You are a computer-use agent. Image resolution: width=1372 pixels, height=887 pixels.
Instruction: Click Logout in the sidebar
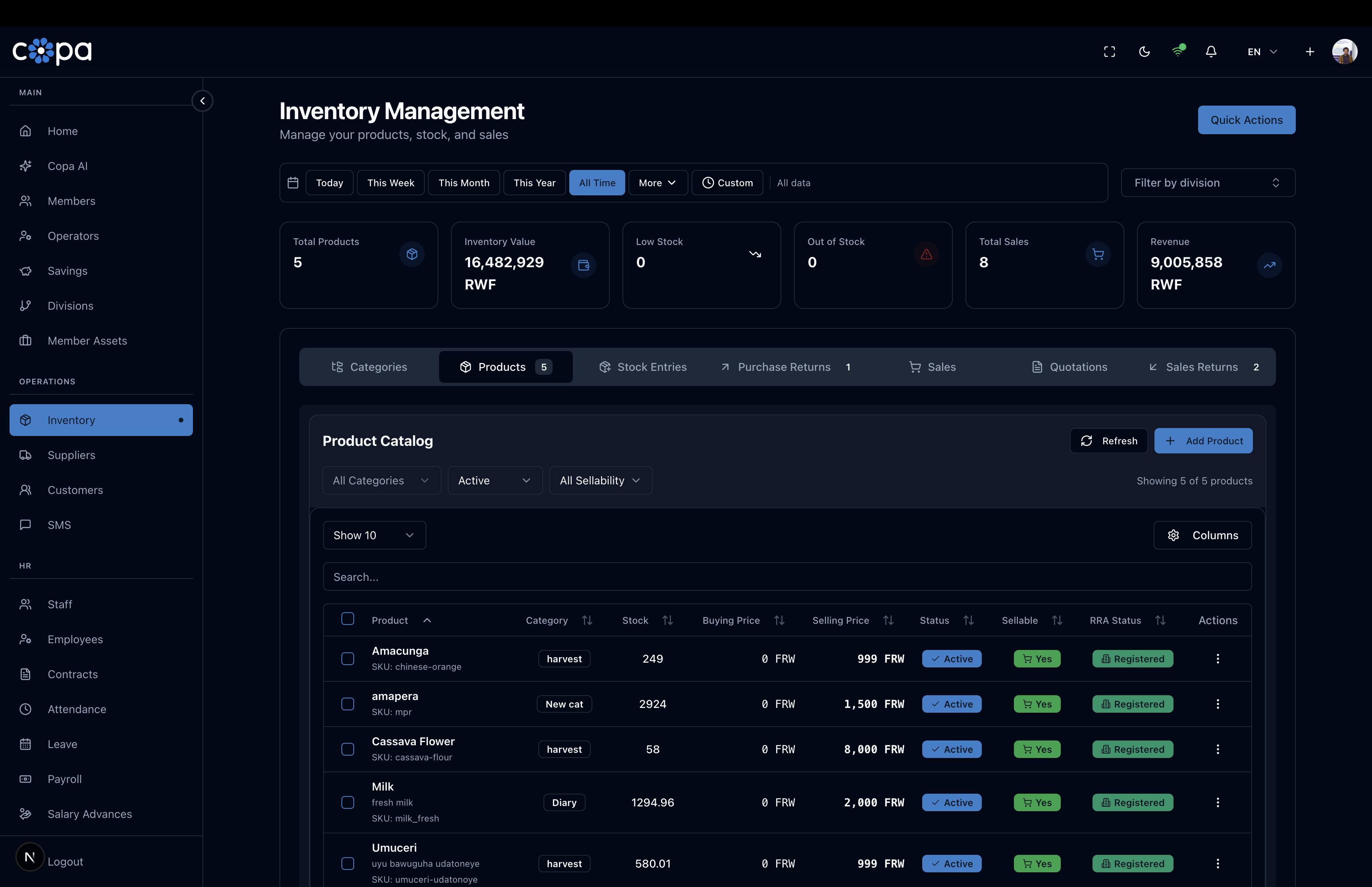(65, 862)
